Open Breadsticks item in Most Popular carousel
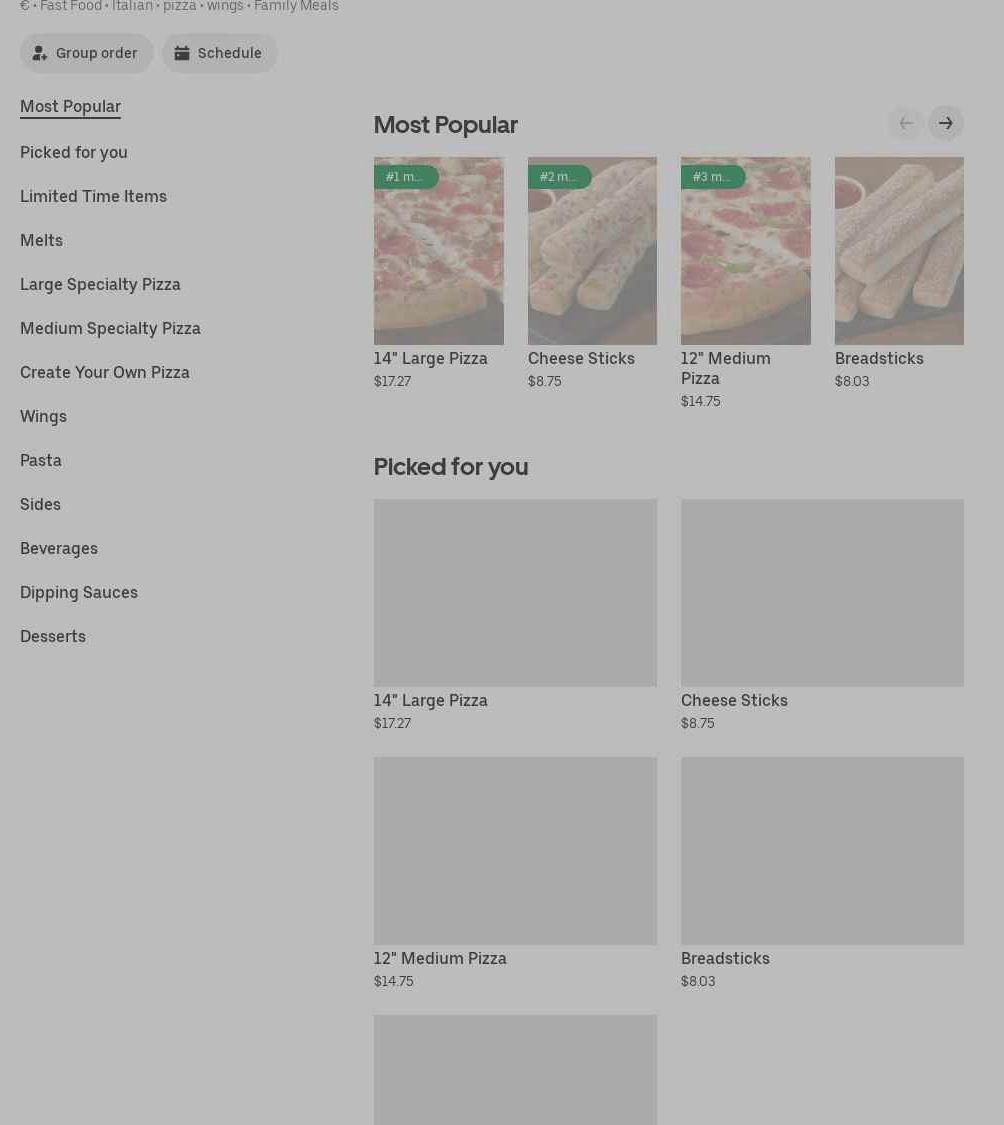Screen dimensions: 1004x1125 (x=899, y=251)
